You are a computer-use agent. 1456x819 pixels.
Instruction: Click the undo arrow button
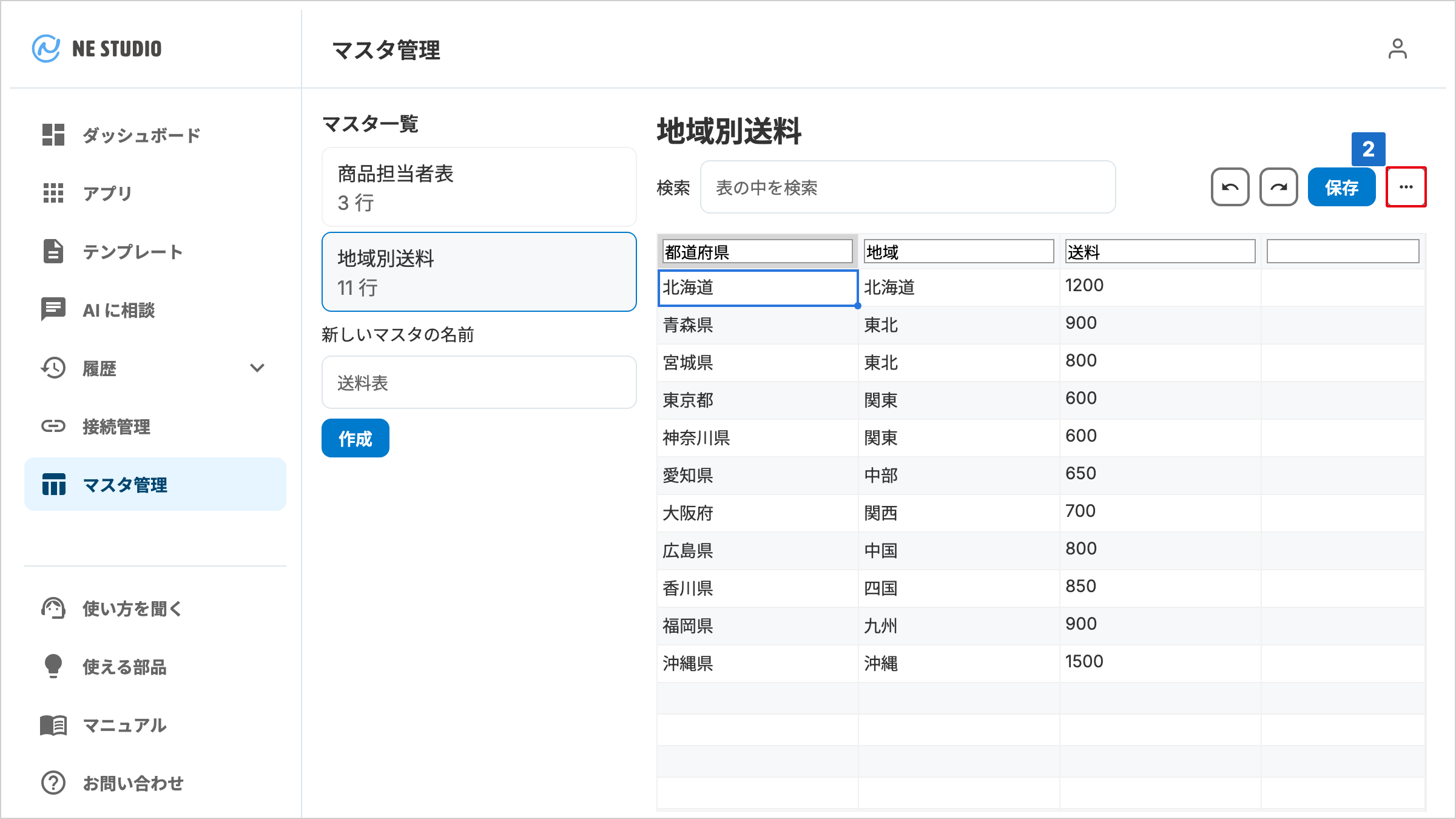[1230, 187]
